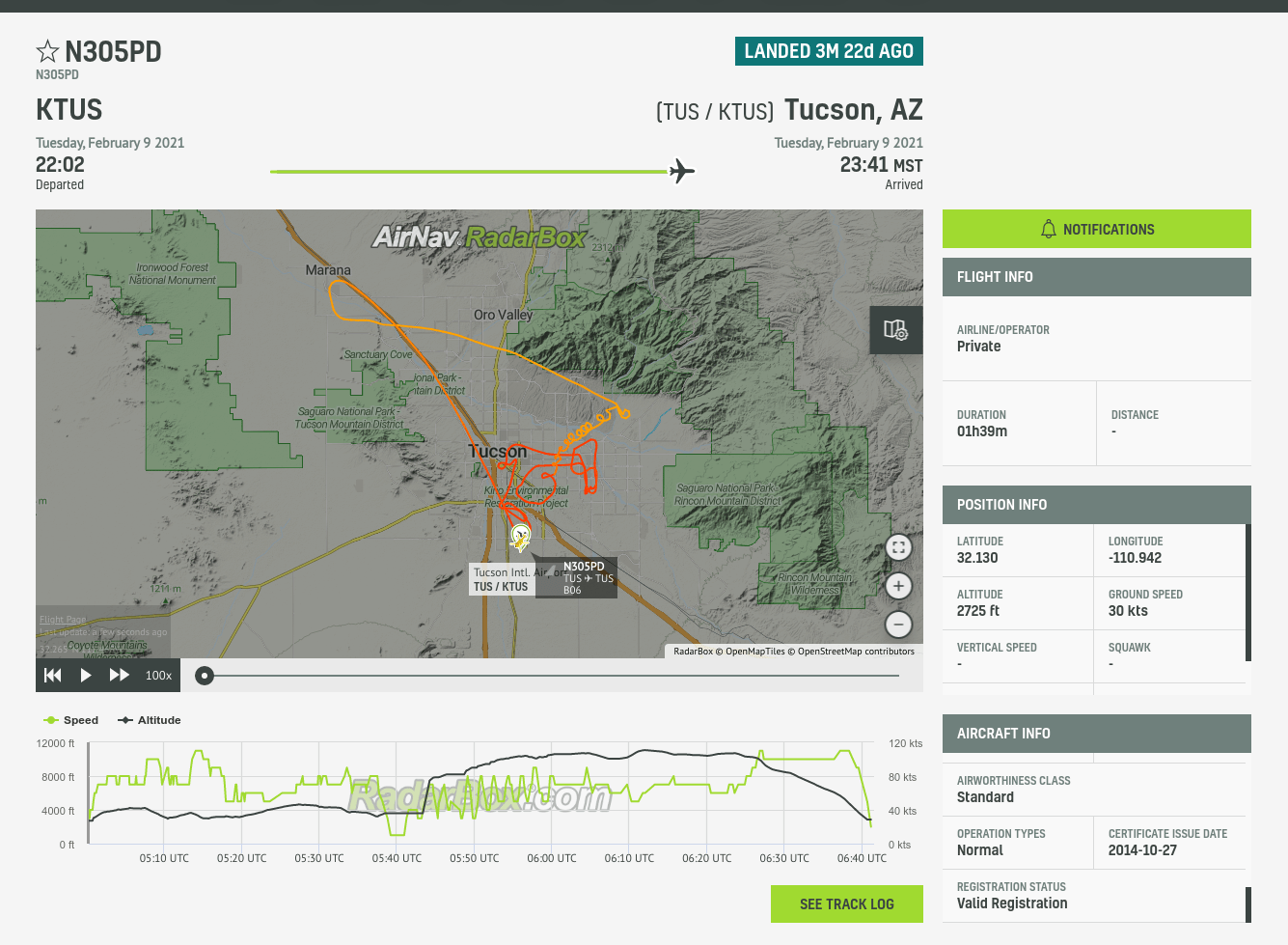
Task: Select the Flight Info panel header
Action: pos(1097,277)
